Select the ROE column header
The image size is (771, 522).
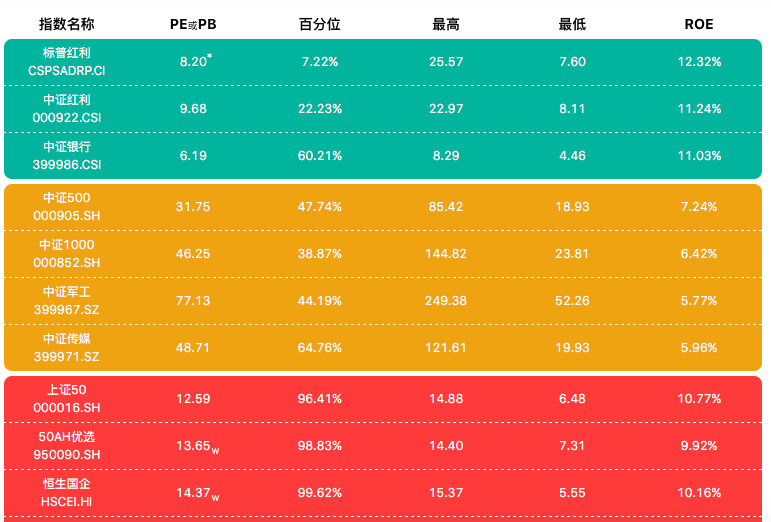[x=698, y=24]
